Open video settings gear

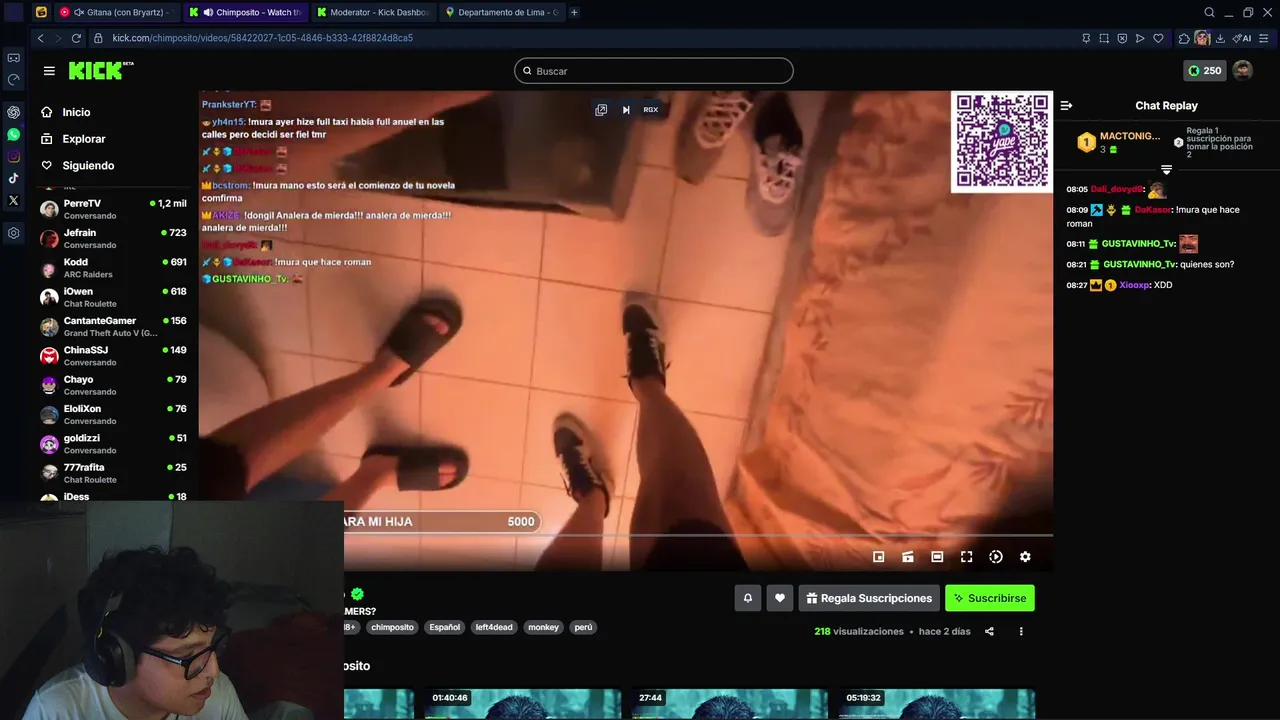[1025, 557]
